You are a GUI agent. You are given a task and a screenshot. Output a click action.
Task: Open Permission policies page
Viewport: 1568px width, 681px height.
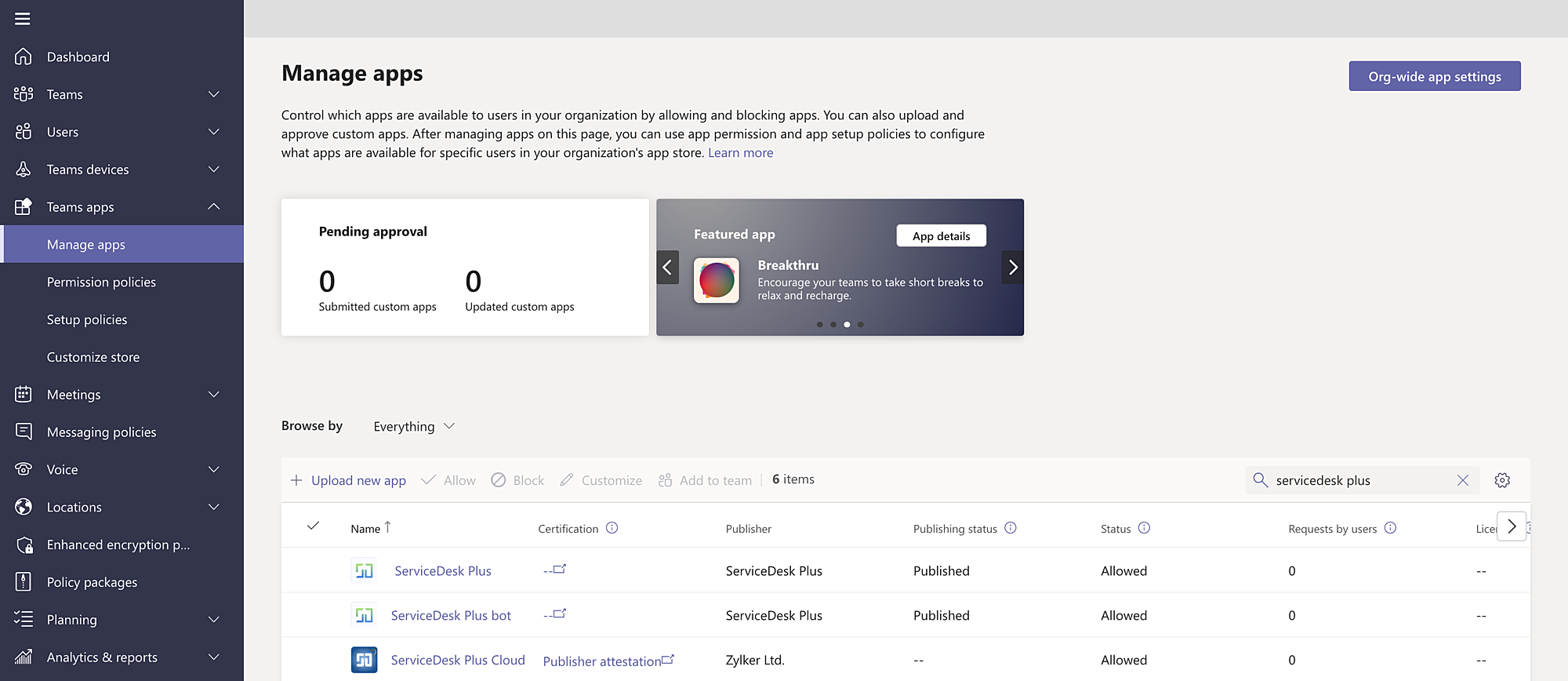tap(101, 282)
